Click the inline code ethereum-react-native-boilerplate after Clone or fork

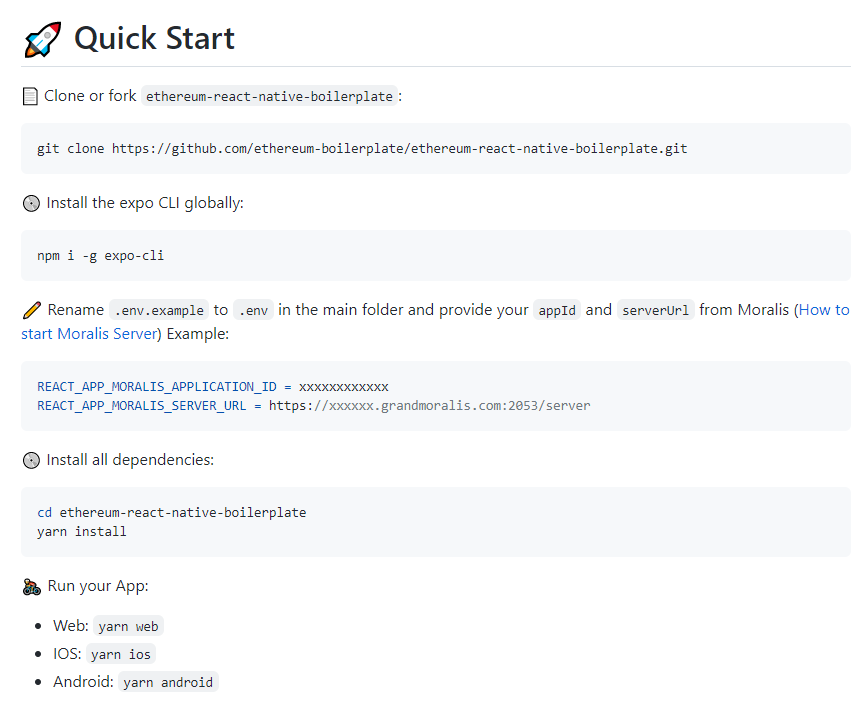click(269, 96)
